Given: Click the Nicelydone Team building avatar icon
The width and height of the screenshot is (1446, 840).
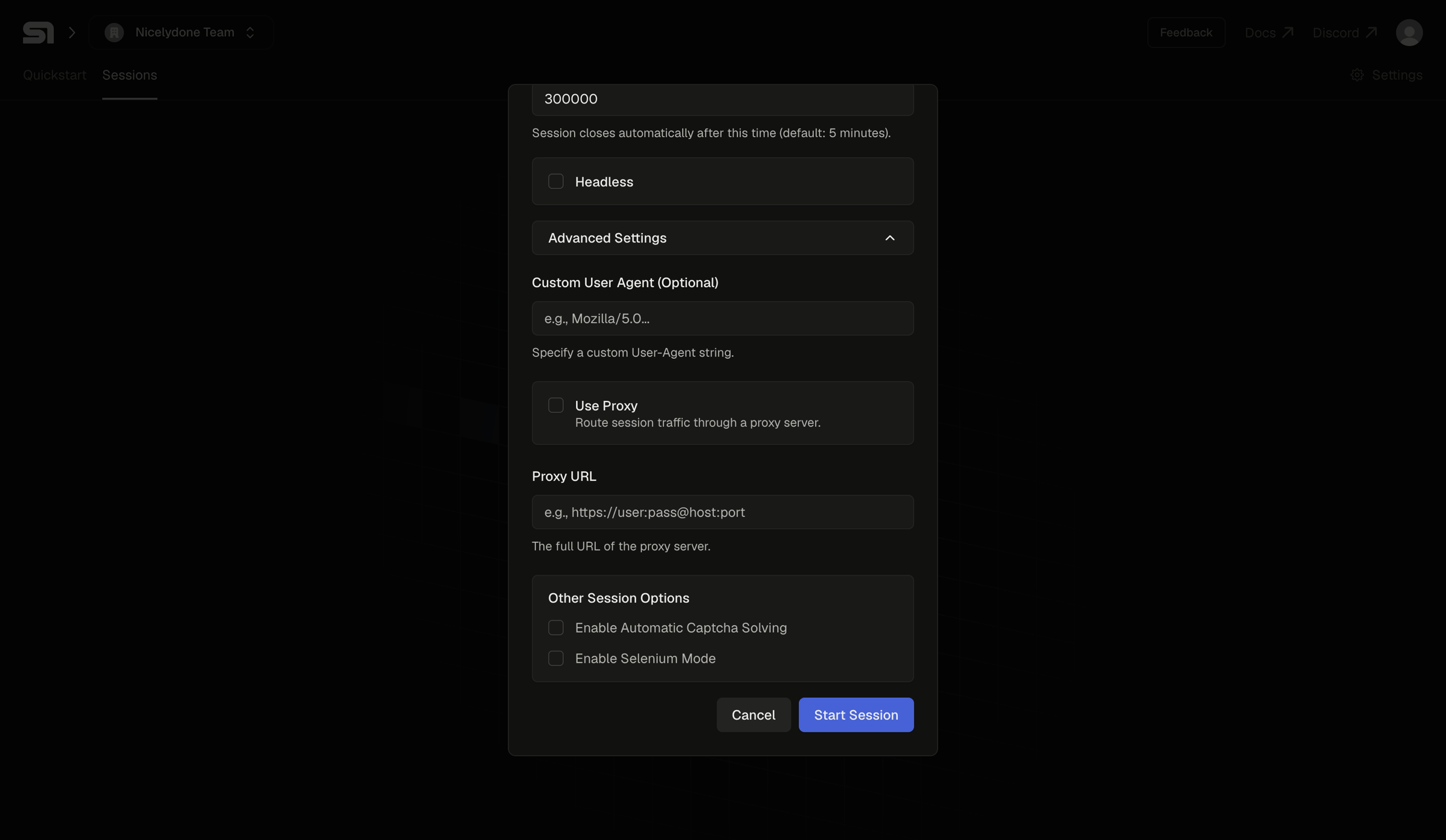Looking at the screenshot, I should pos(114,33).
